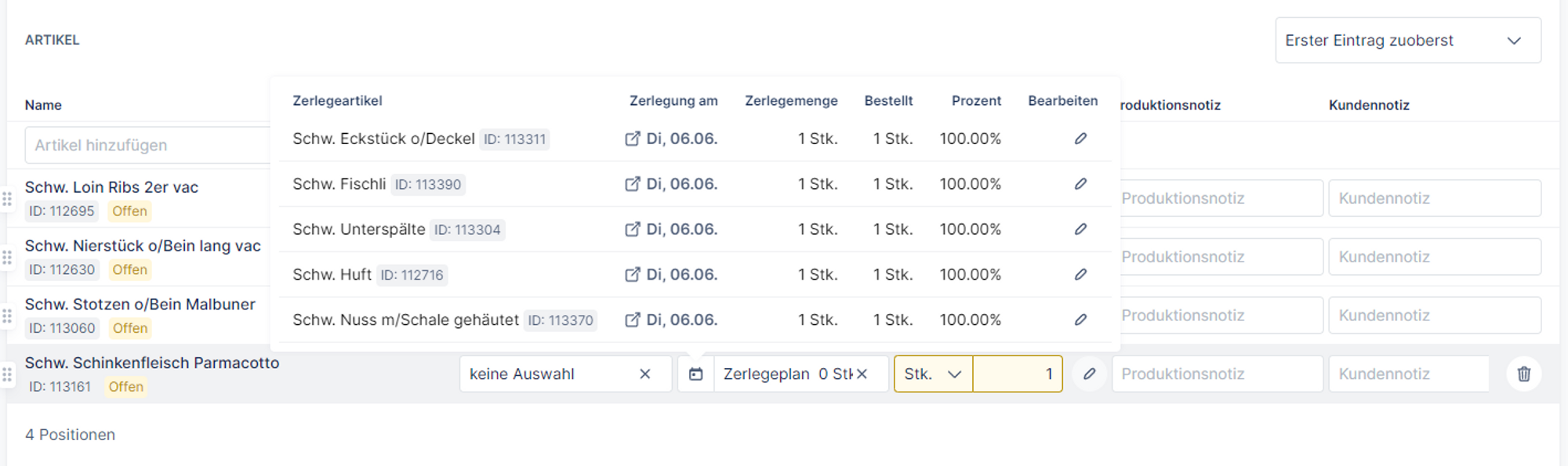Clear the 'keine Auswahl' selection
Viewport: 1568px width, 466px height.
645,374
